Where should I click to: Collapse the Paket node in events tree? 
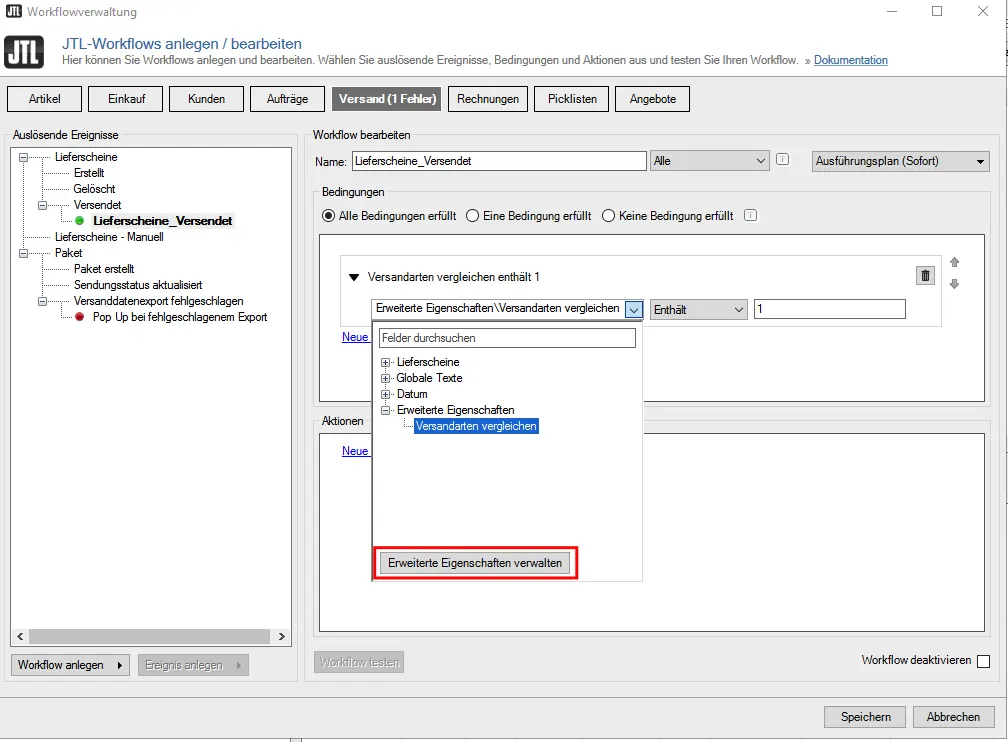[x=24, y=253]
